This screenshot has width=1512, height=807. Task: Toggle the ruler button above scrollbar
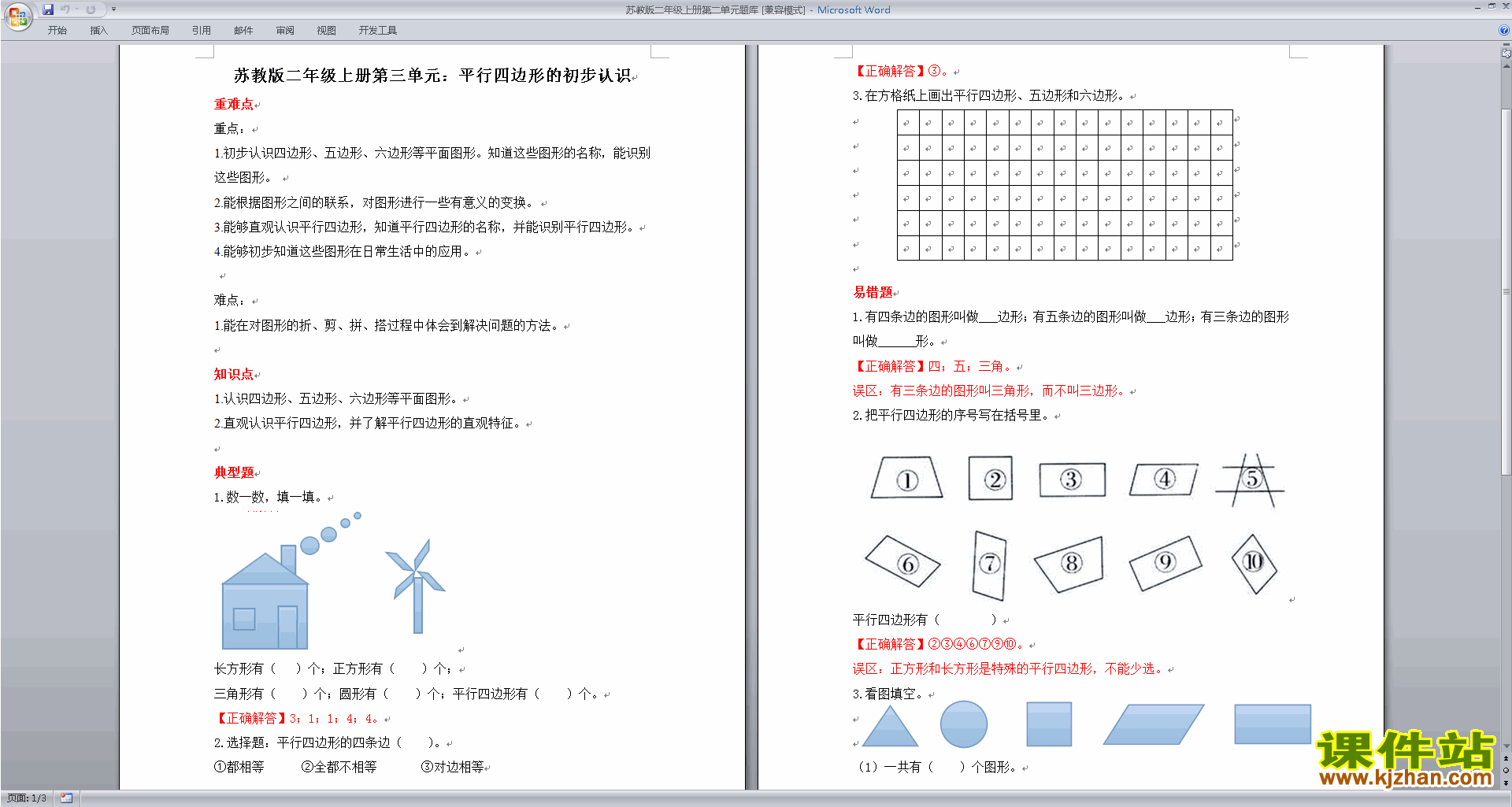(1506, 53)
